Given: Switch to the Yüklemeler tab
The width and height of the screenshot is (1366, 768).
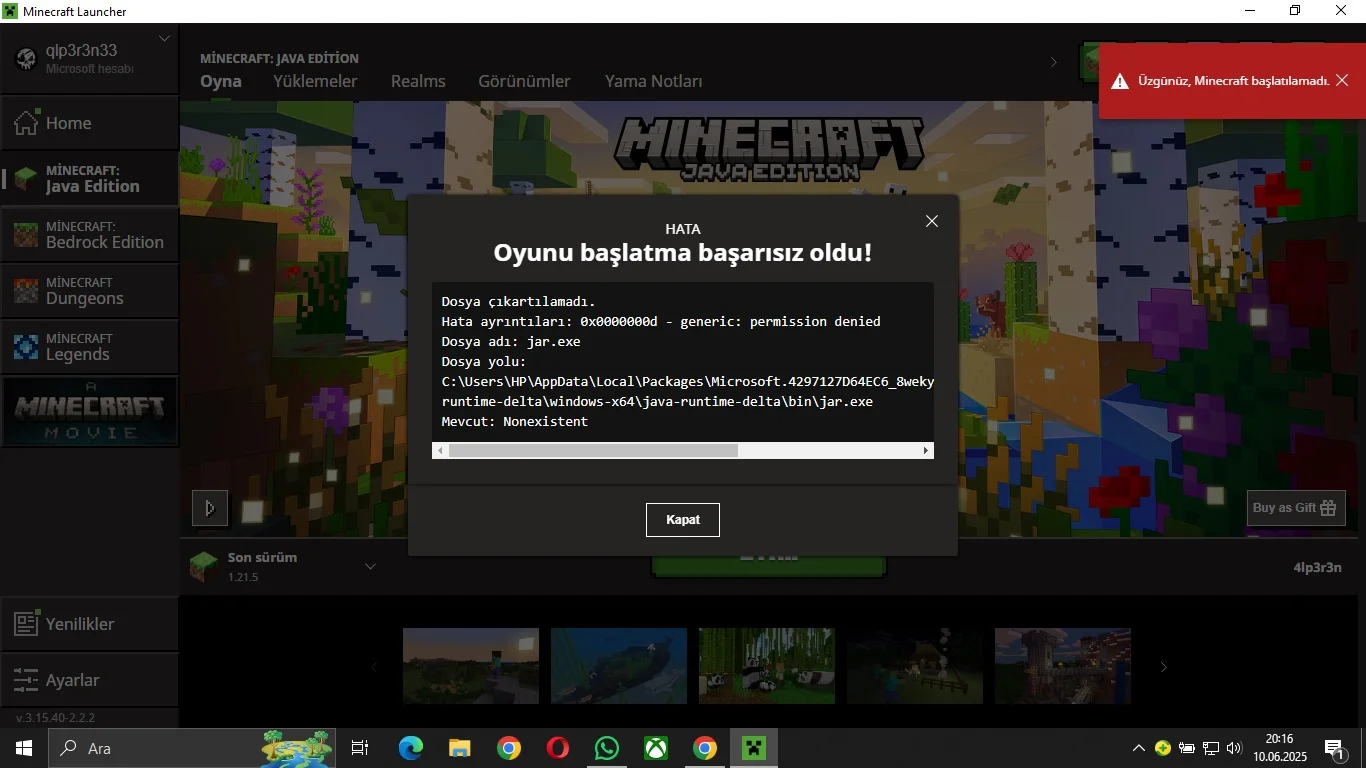Looking at the screenshot, I should (315, 81).
